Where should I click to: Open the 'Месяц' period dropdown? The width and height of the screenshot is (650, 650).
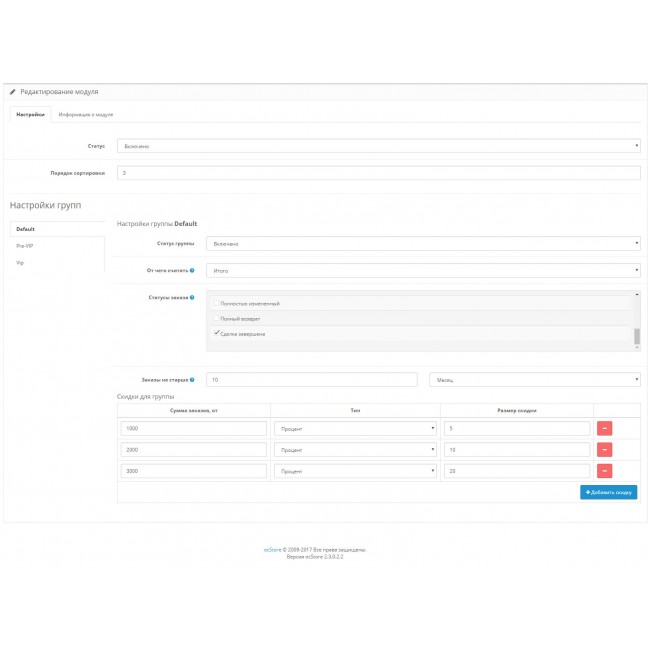tap(534, 380)
